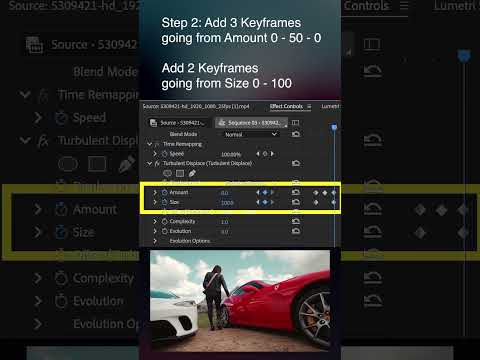Image resolution: width=480 pixels, height=360 pixels.
Task: Go to previous Amount keyframe
Action: (258, 192)
